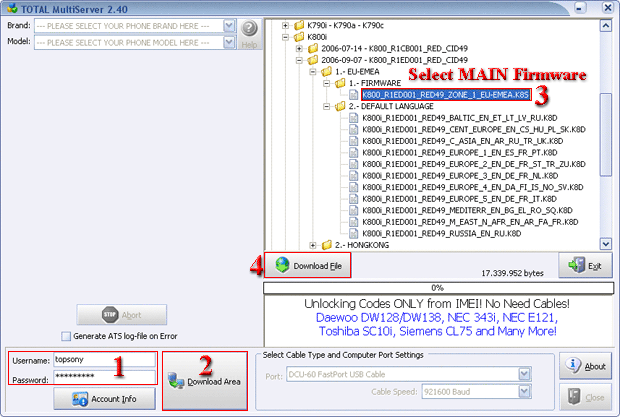This screenshot has height=417, width=620.
Task: Select K800_R1ED001_RED49_ZONE_1_EU-EMEA main firmware file
Action: [446, 95]
